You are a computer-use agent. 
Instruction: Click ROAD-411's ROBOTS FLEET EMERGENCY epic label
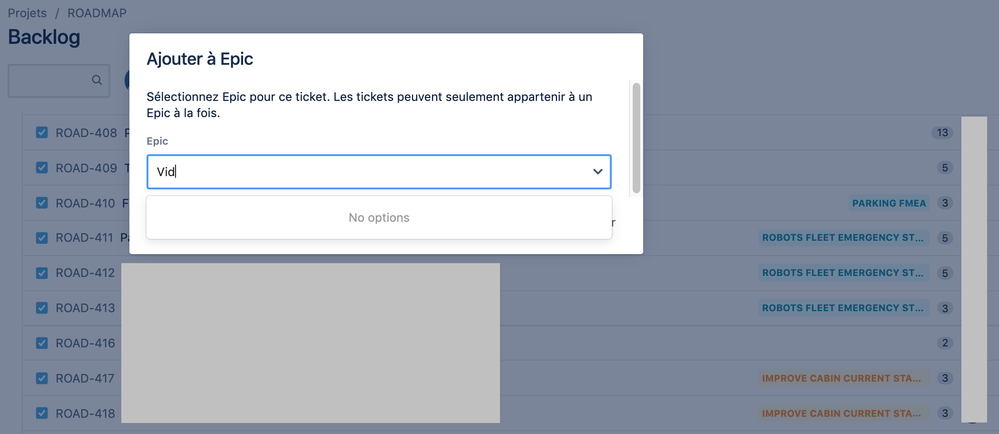[x=844, y=238]
